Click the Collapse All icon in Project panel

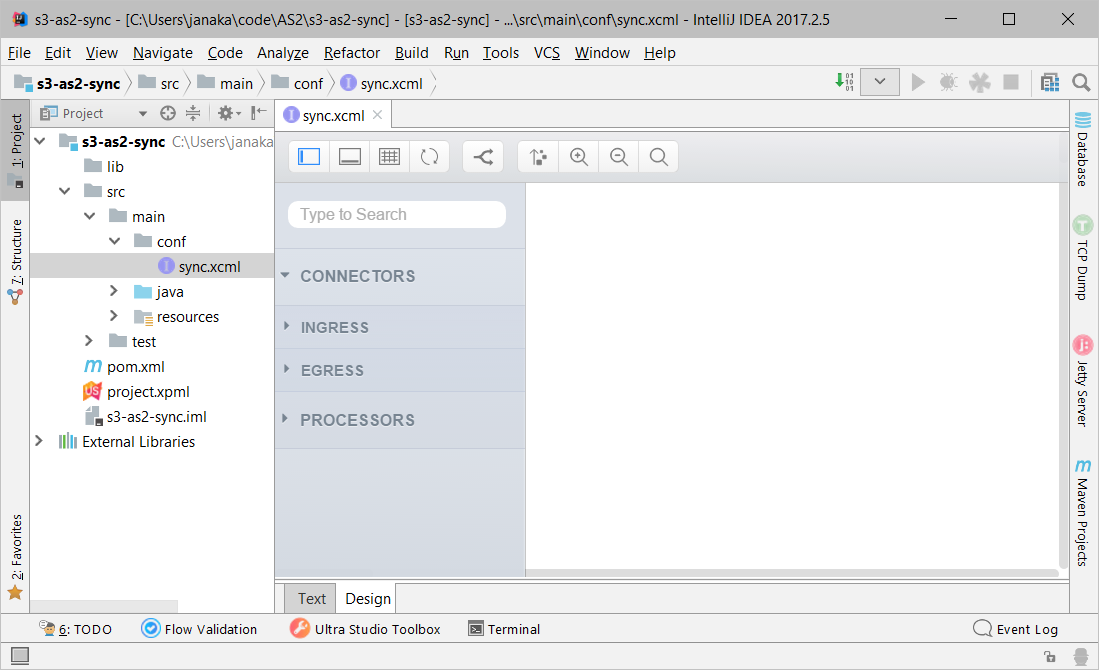pyautogui.click(x=193, y=113)
